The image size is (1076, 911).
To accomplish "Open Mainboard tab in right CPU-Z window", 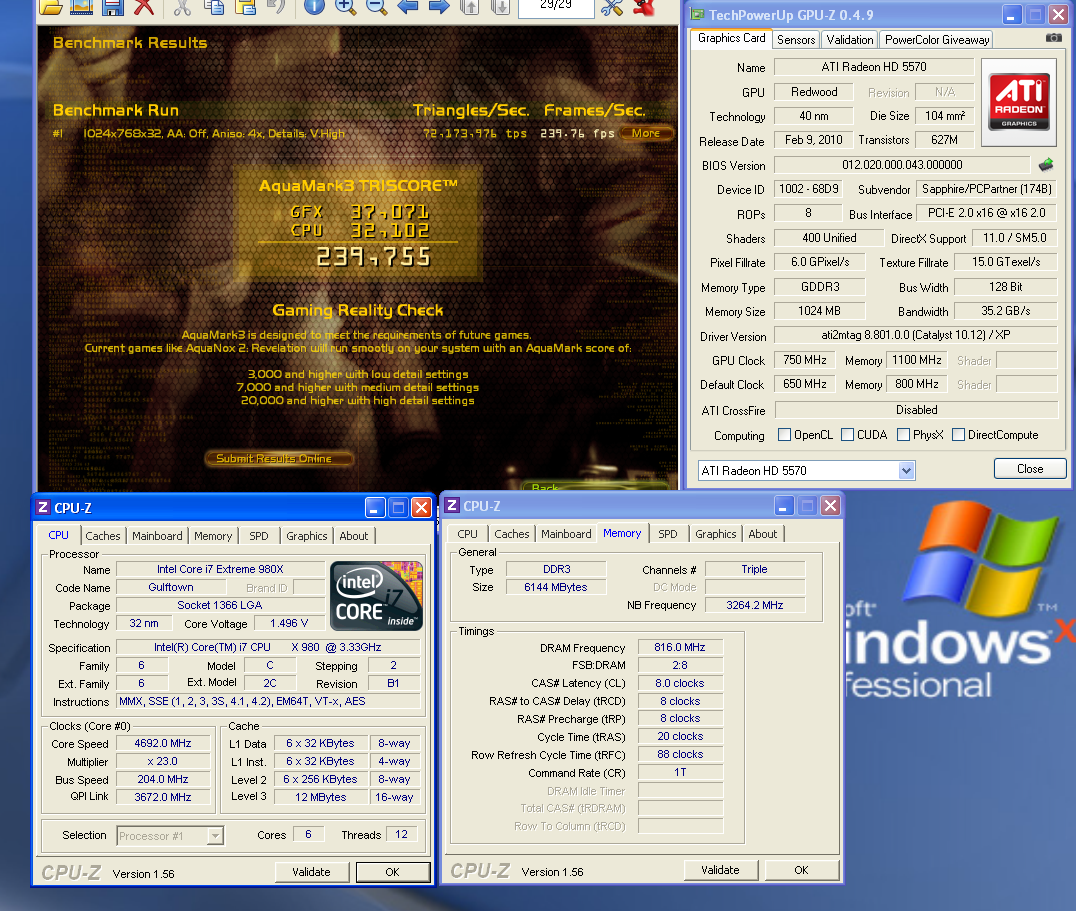I will [x=566, y=534].
